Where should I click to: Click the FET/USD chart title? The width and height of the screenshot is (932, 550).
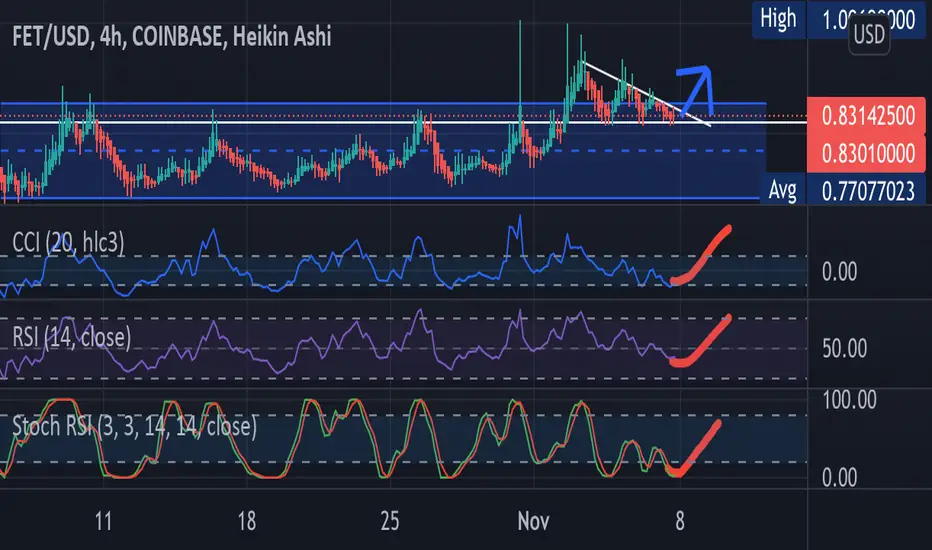click(x=172, y=37)
